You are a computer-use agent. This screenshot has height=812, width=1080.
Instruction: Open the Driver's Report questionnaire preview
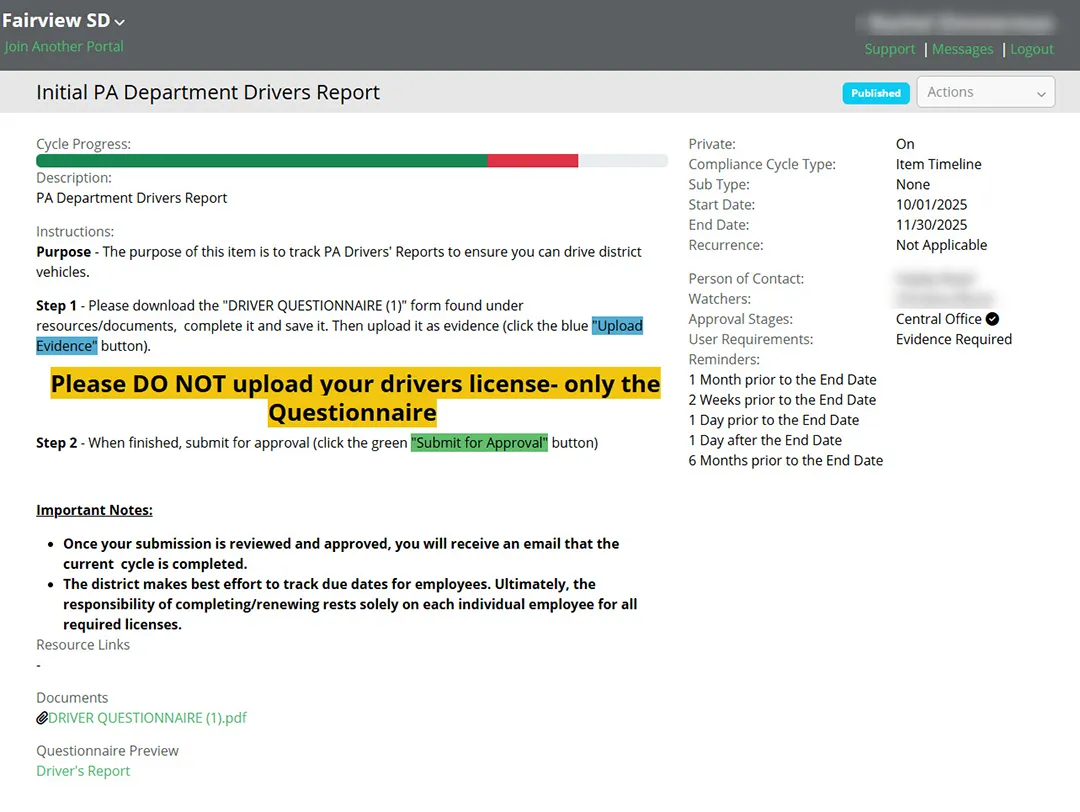pos(83,771)
